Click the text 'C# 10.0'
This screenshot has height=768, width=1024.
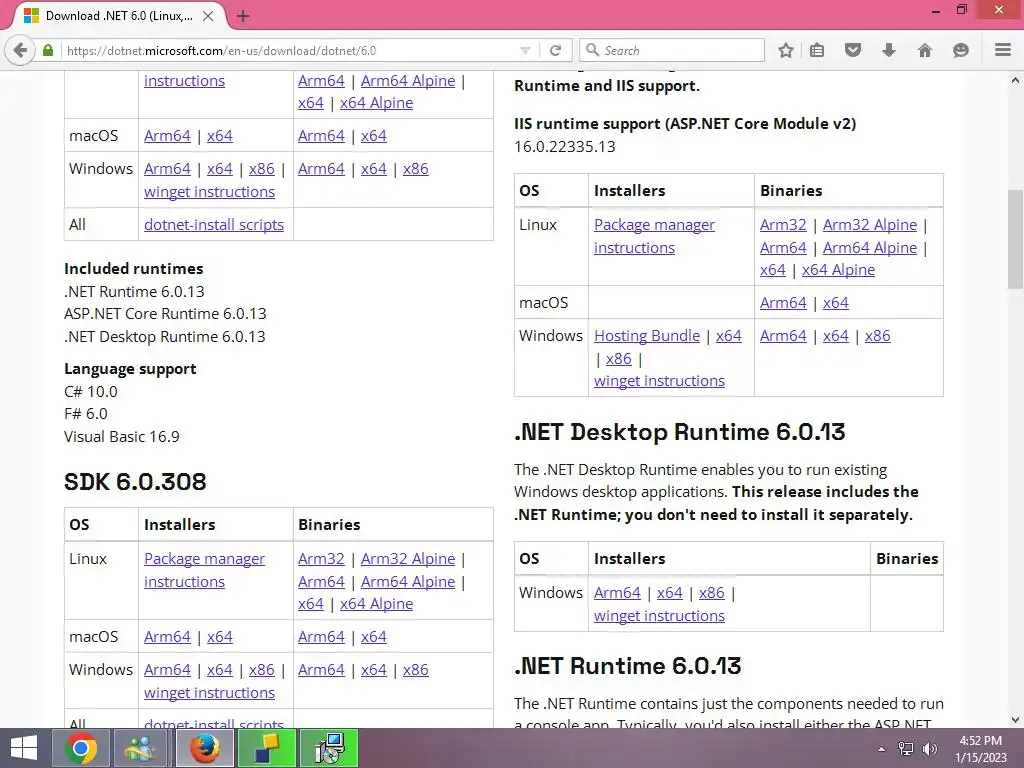tap(91, 392)
